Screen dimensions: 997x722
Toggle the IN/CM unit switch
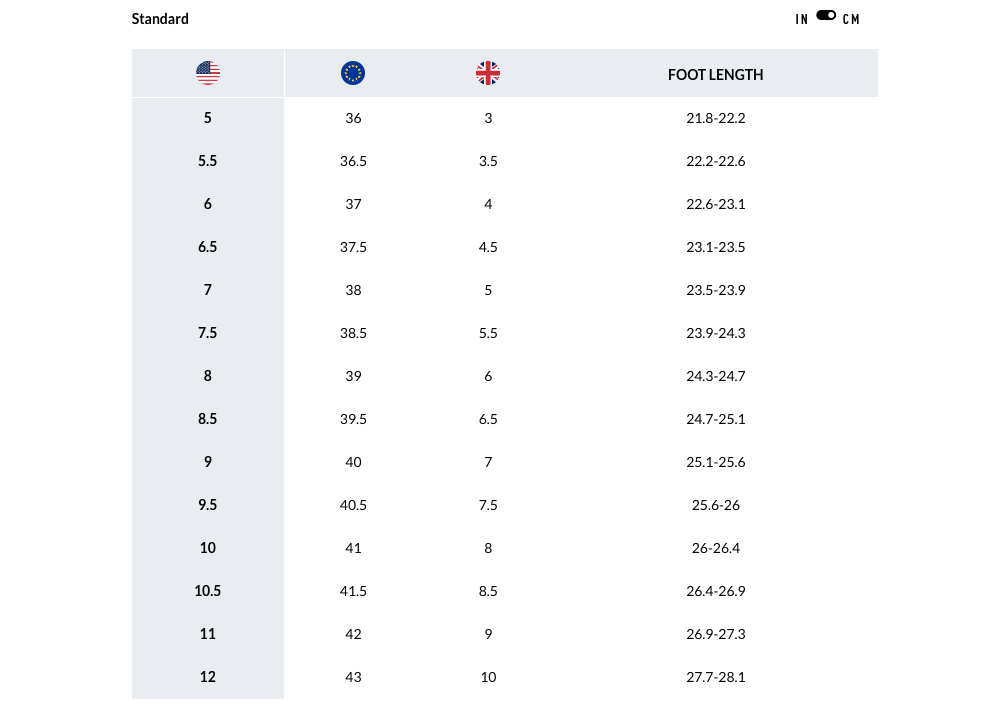826,16
